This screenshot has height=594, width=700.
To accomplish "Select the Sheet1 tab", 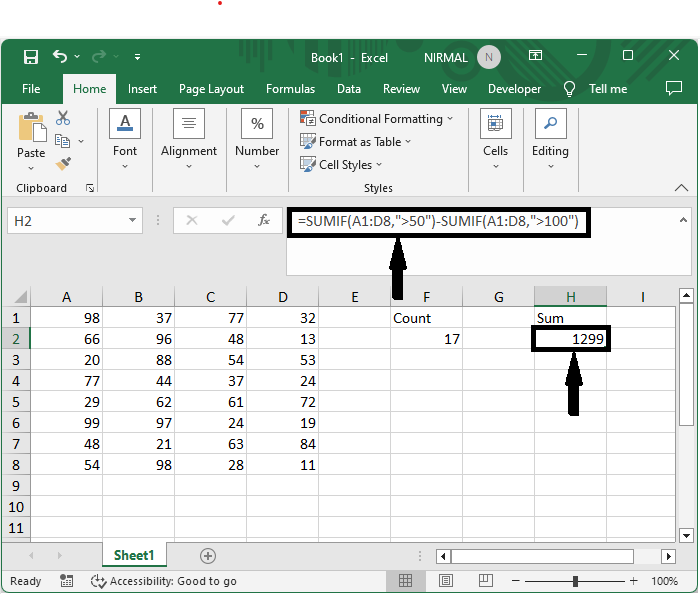I will pyautogui.click(x=134, y=555).
